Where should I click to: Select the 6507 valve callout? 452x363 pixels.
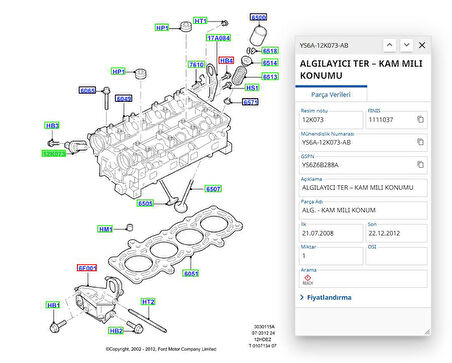(x=213, y=189)
